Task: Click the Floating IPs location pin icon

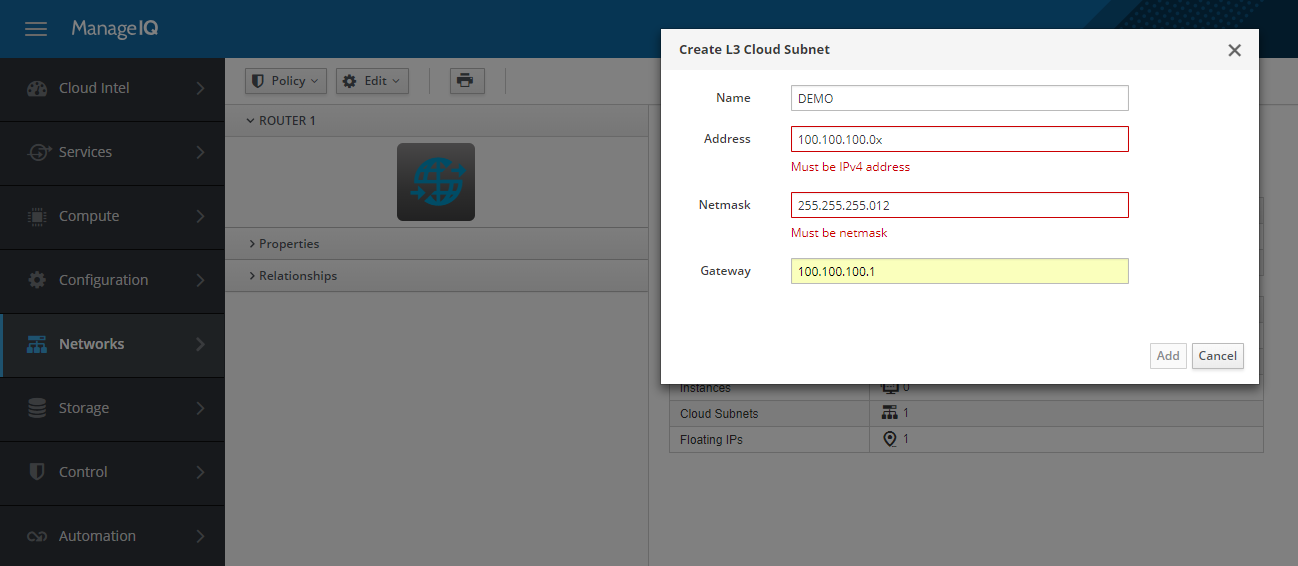Action: pos(889,439)
